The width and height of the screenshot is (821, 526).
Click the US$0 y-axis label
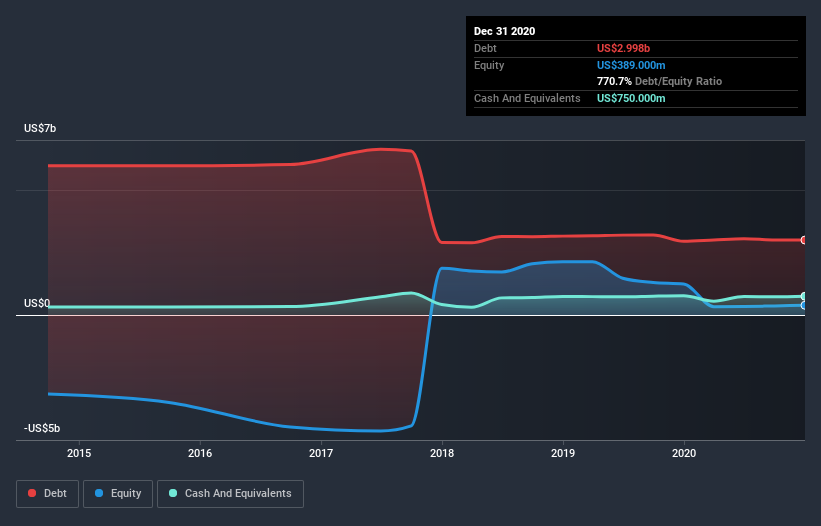coord(37,304)
